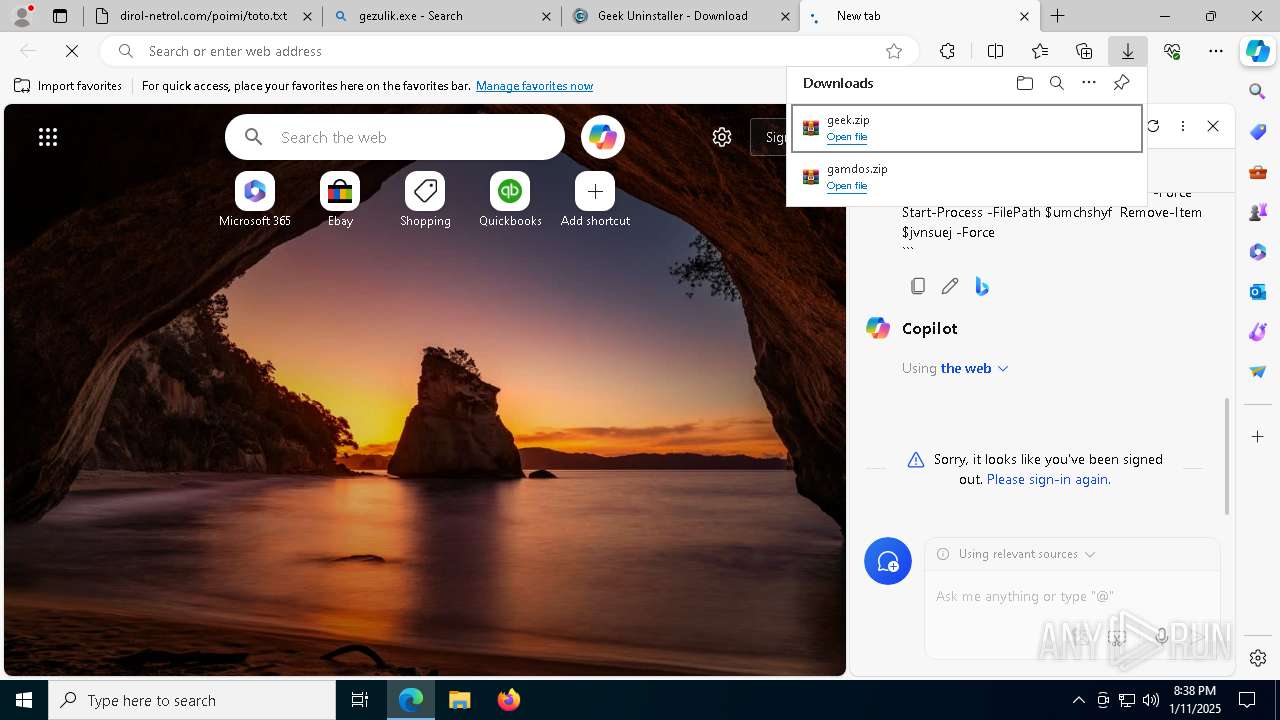
Task: Open sidebar Games chess icon
Action: (1258, 212)
